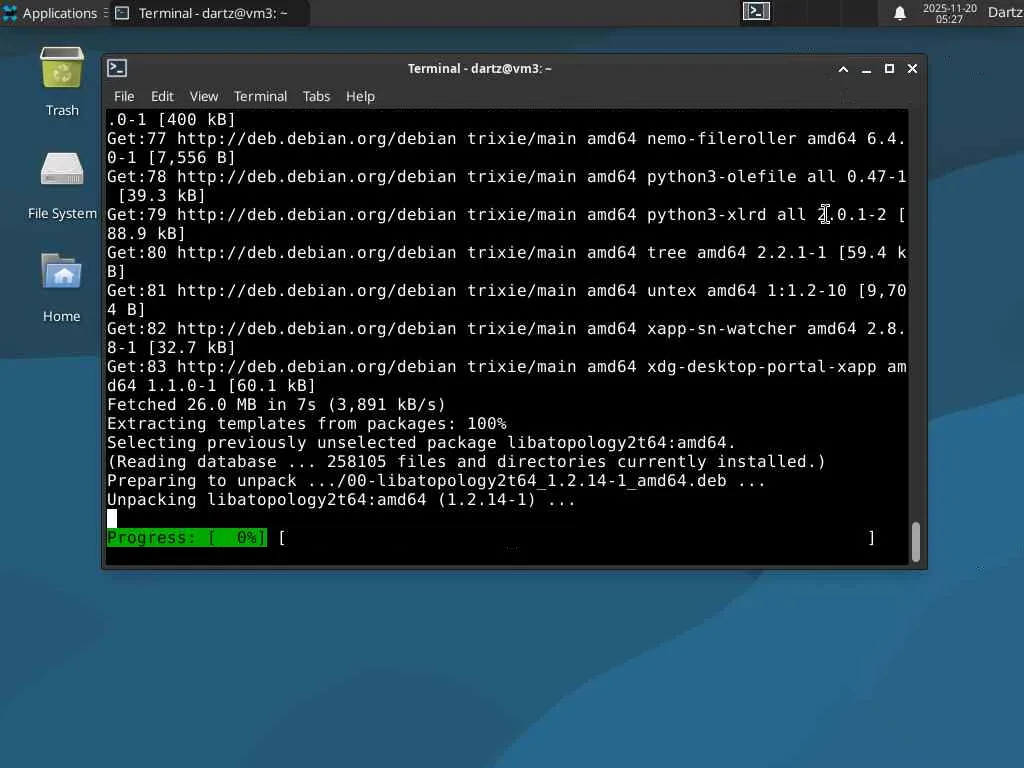
Task: Click the Get:79 python3-xlrd line
Action: (507, 223)
